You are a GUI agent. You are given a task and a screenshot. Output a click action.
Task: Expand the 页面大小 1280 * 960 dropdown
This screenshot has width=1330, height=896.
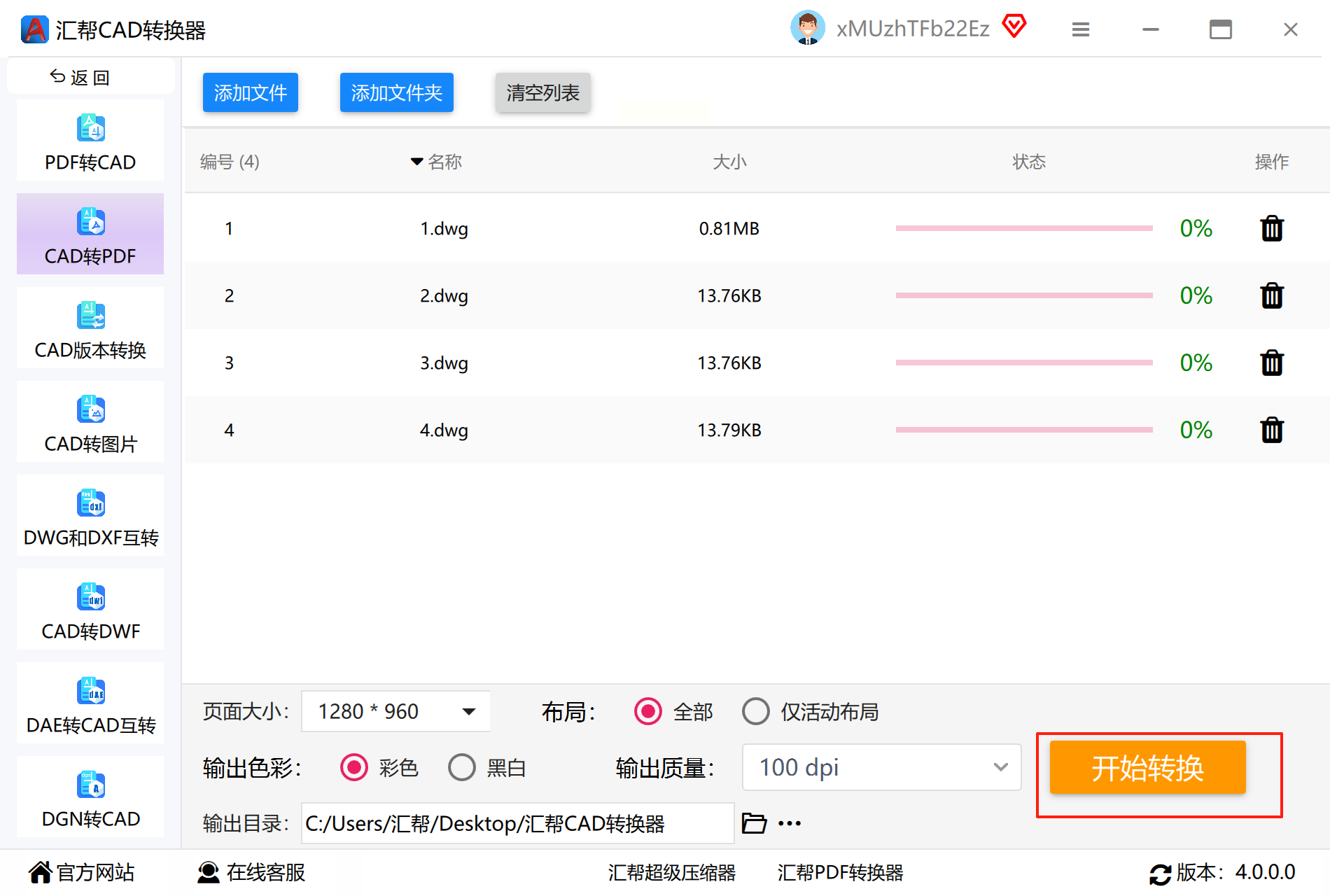(395, 711)
